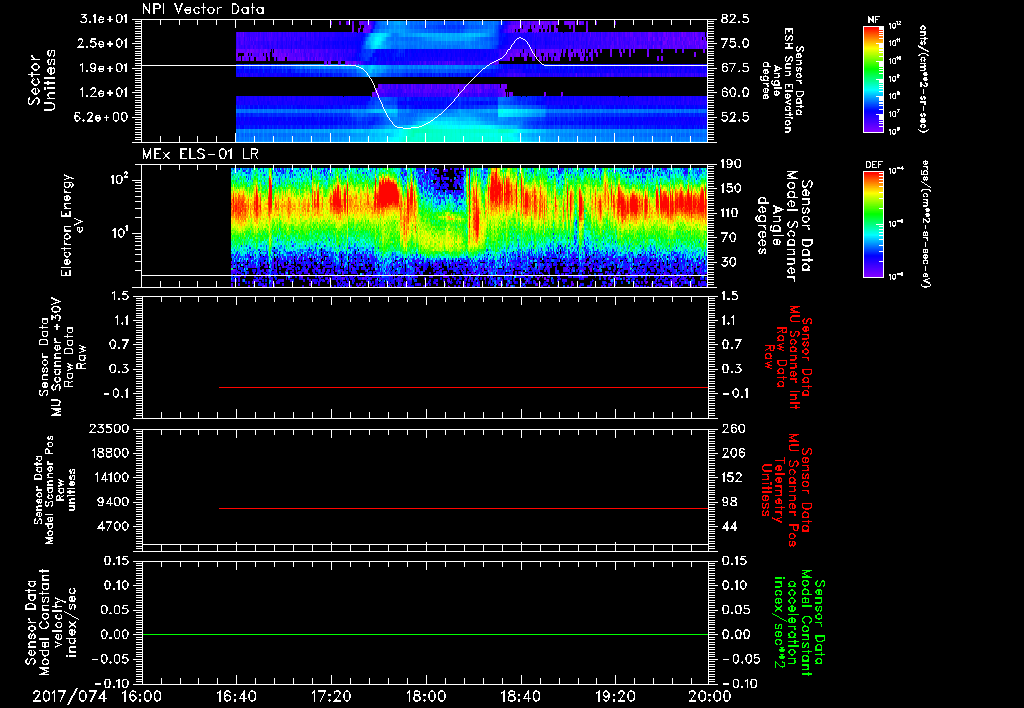Click the white sun elevation curve dip
This screenshot has width=1024, height=708.
tap(408, 127)
